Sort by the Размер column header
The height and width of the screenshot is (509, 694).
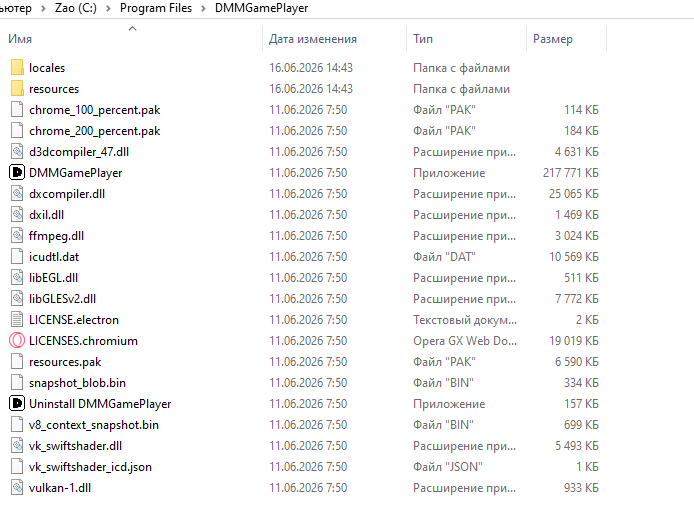tap(552, 39)
